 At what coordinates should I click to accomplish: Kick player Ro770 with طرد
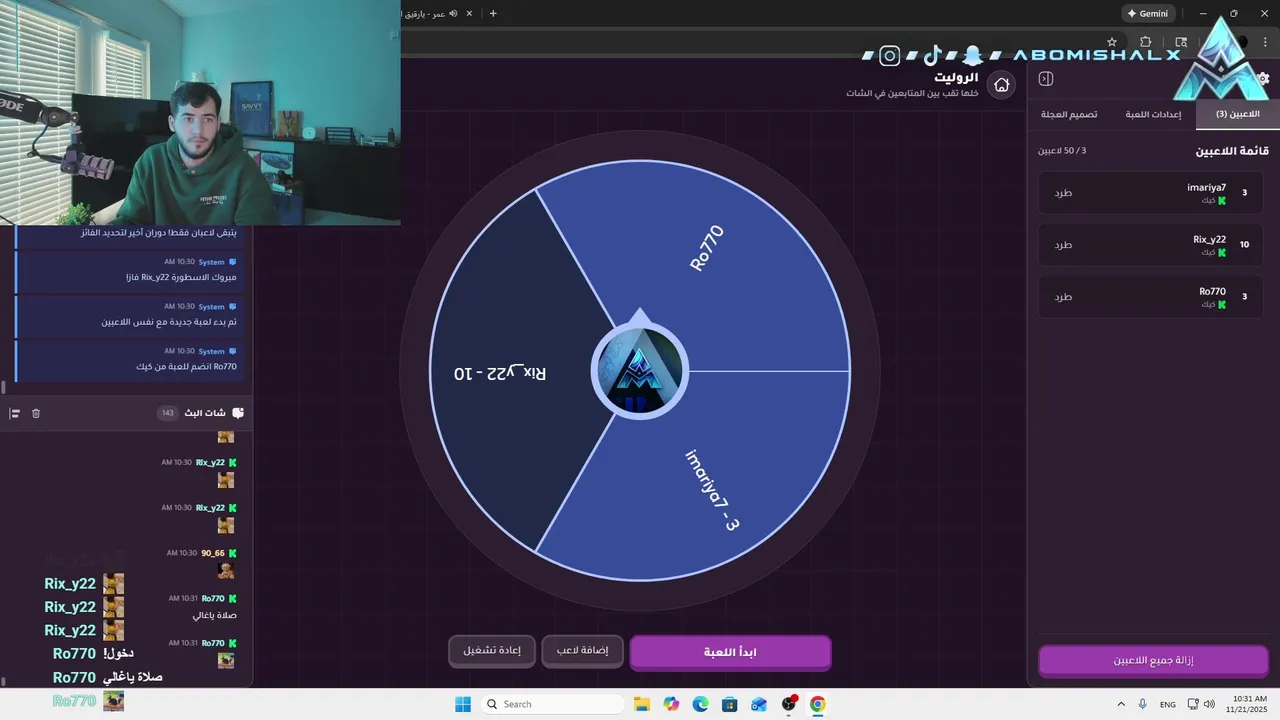1063,297
